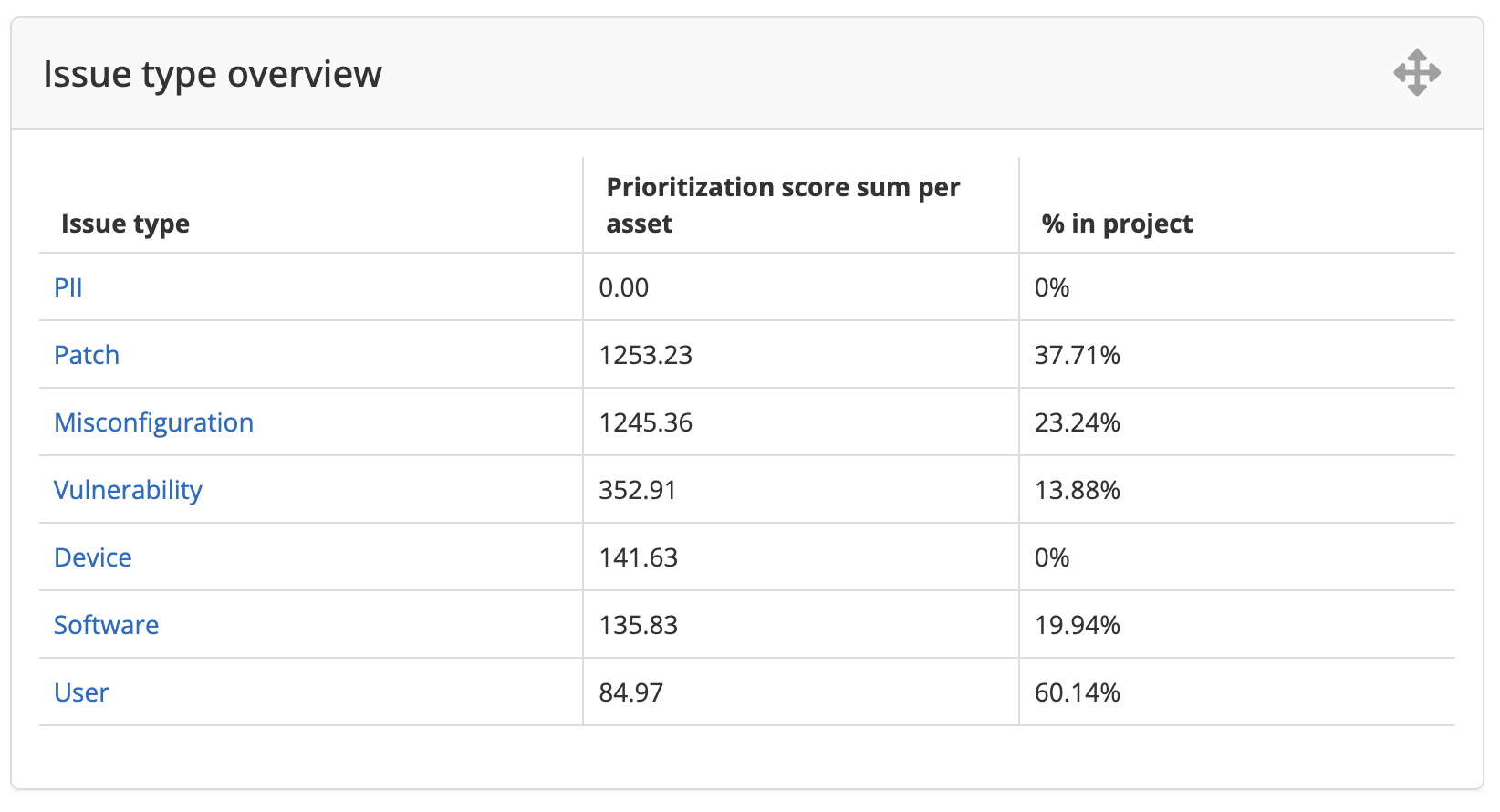Click the % in project column header
Image resolution: width=1500 pixels, height=812 pixels.
point(1117,224)
